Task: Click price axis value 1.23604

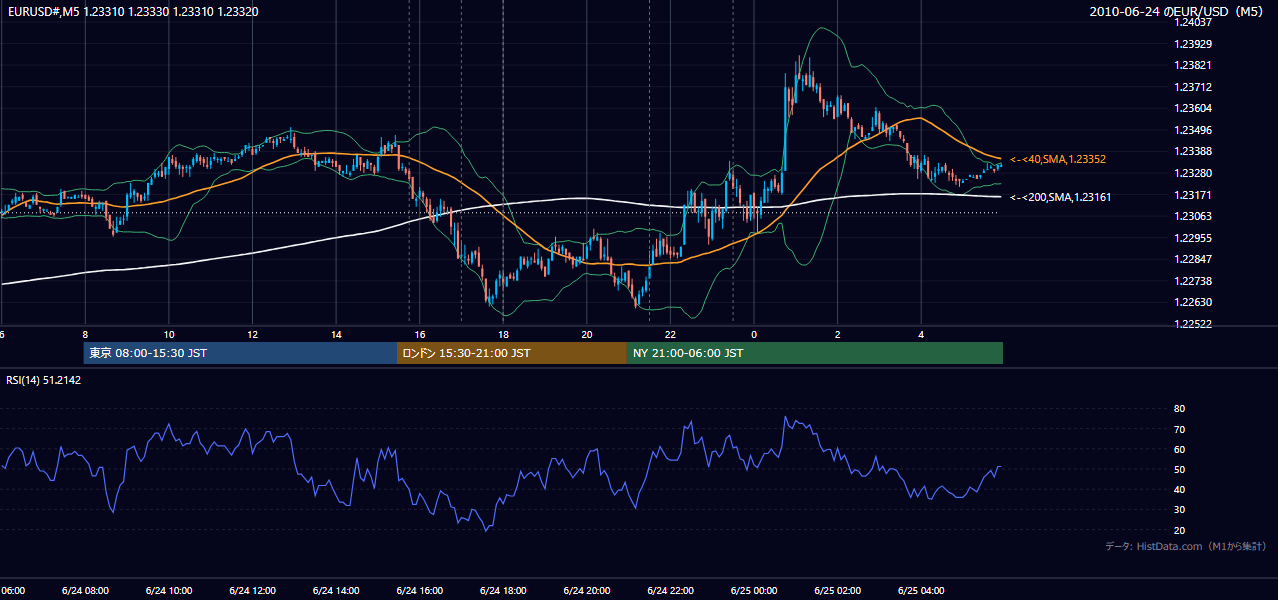Action: pyautogui.click(x=1193, y=108)
